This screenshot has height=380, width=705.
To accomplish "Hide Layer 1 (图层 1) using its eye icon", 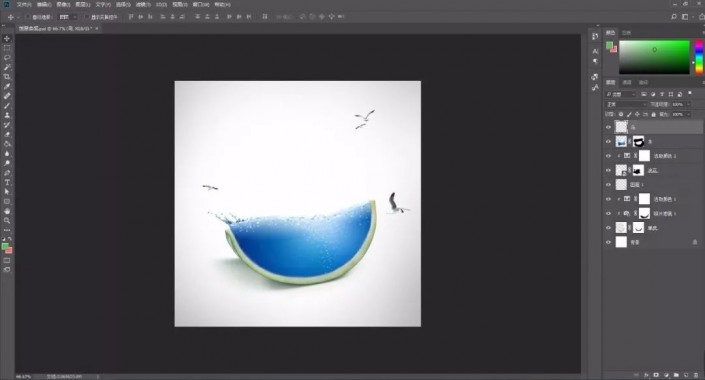I will click(x=608, y=185).
